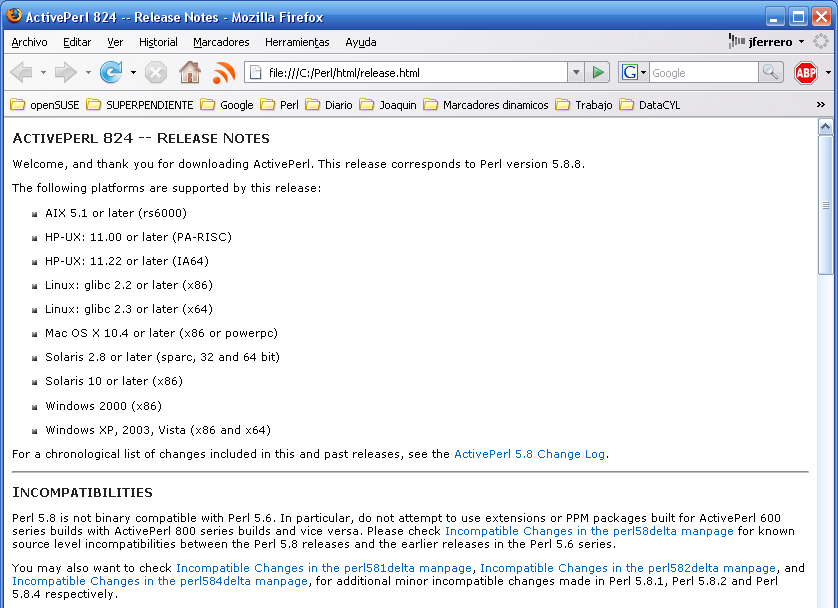The width and height of the screenshot is (838, 608).
Task: Click in the address bar URL field
Action: pyautogui.click(x=413, y=73)
